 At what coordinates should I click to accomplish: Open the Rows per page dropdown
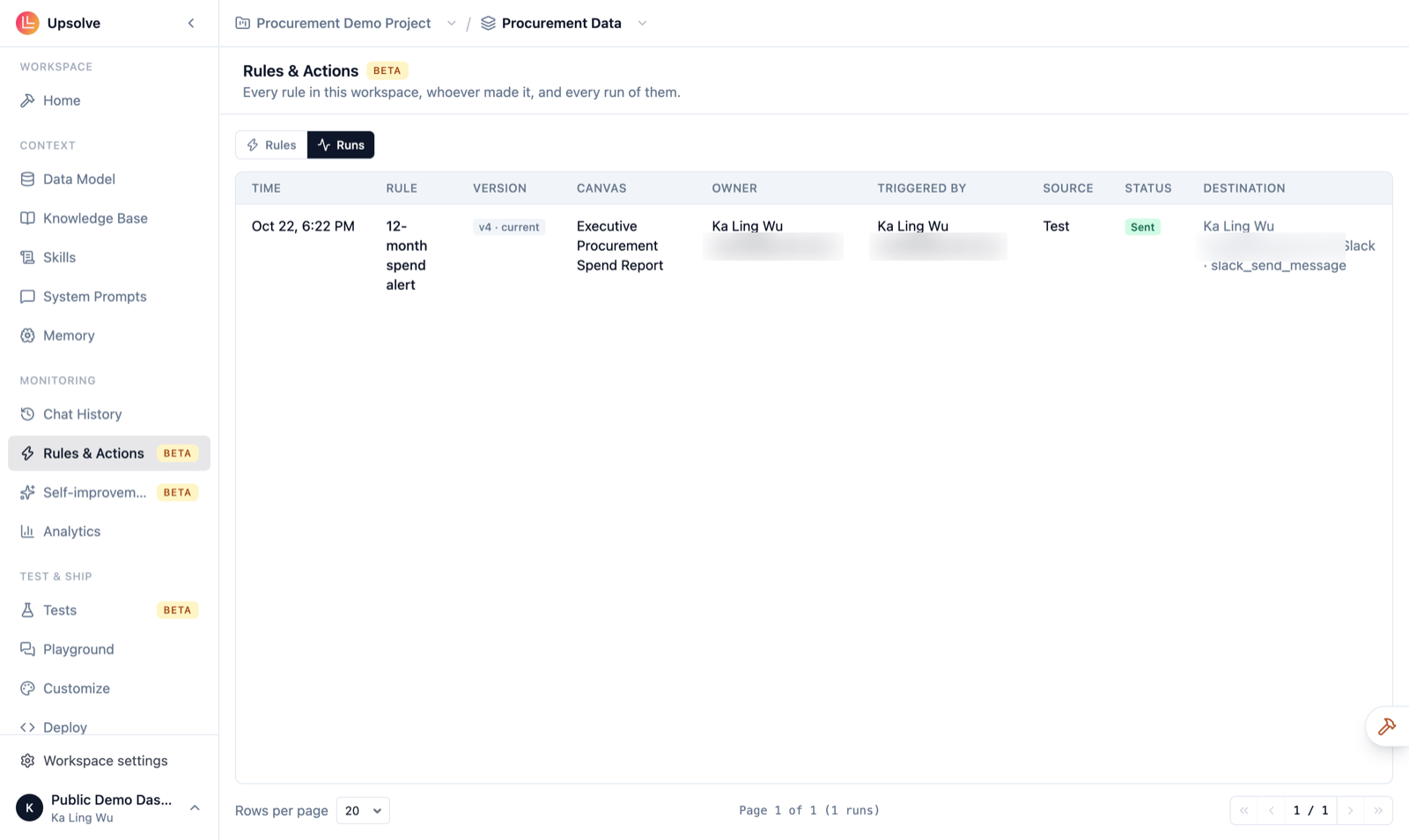tap(363, 811)
